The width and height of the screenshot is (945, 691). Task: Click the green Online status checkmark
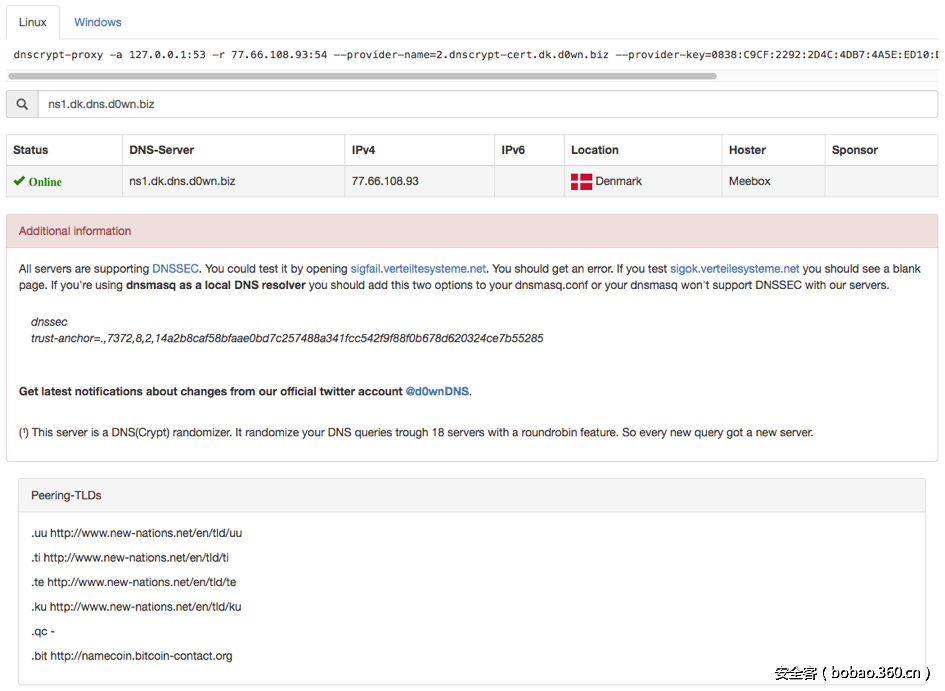click(19, 181)
